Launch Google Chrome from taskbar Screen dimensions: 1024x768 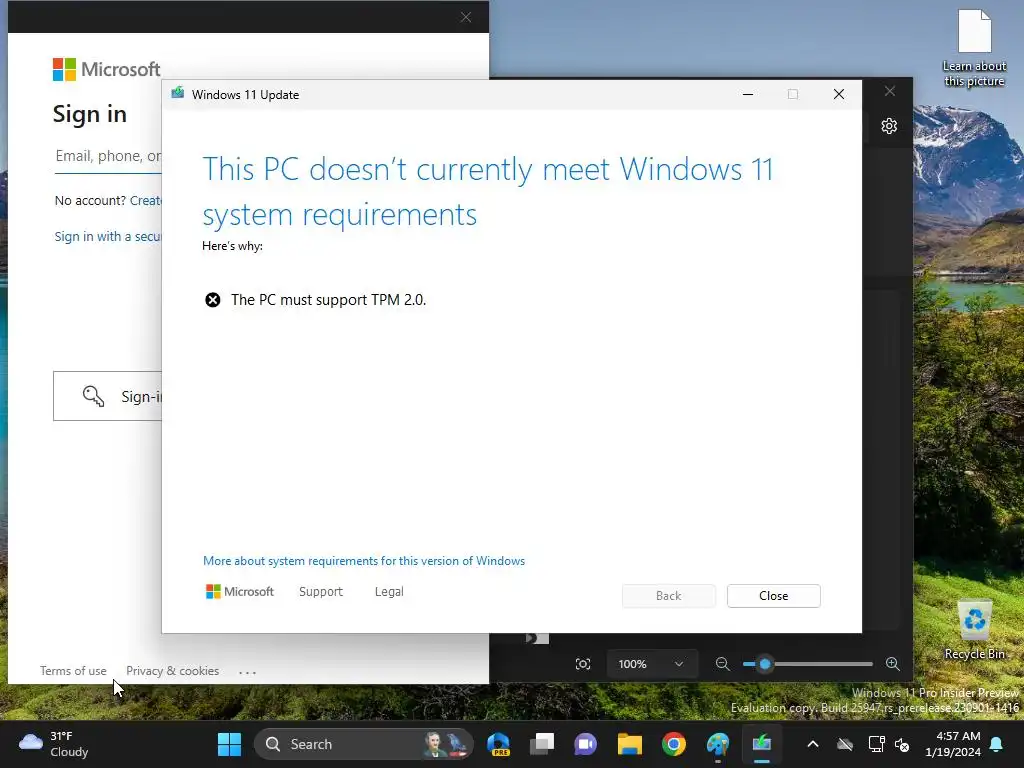(x=673, y=744)
